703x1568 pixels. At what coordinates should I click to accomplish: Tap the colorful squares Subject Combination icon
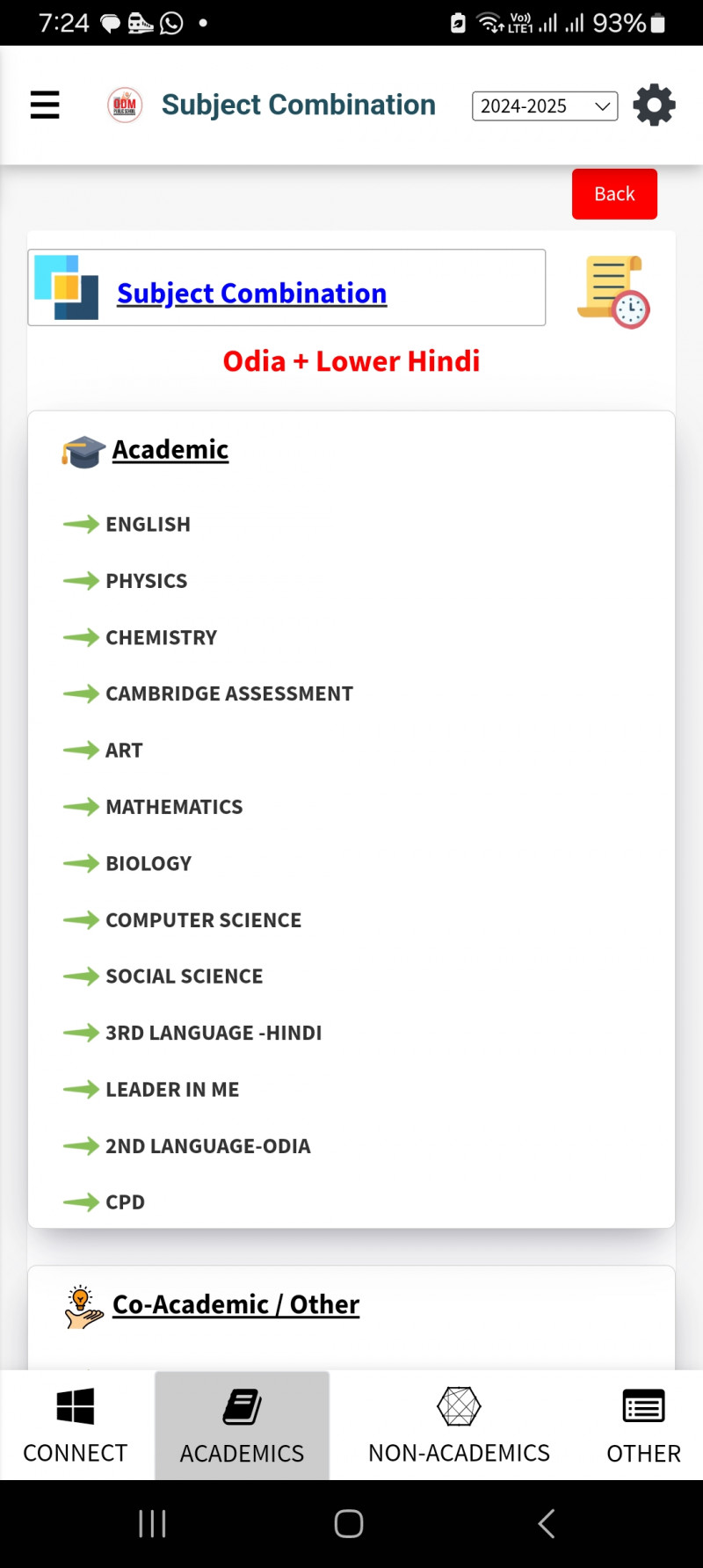tap(67, 287)
